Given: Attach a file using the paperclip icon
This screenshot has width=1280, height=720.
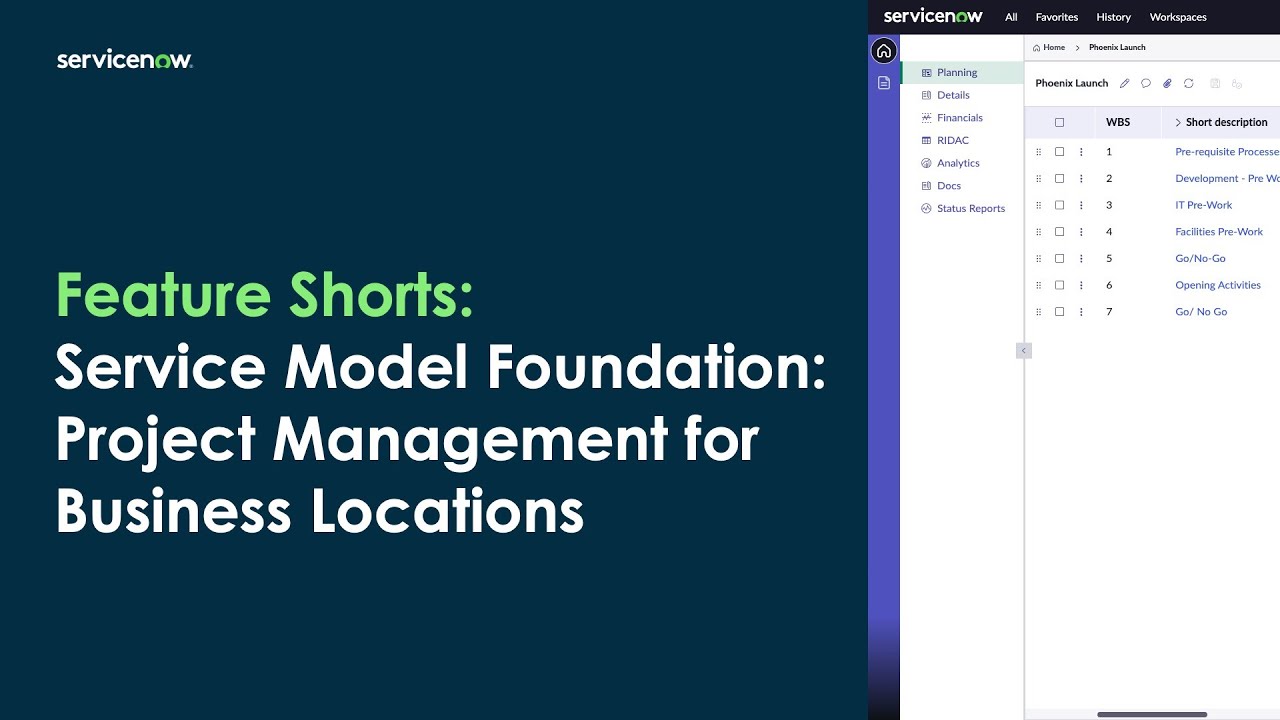Looking at the screenshot, I should [1167, 83].
